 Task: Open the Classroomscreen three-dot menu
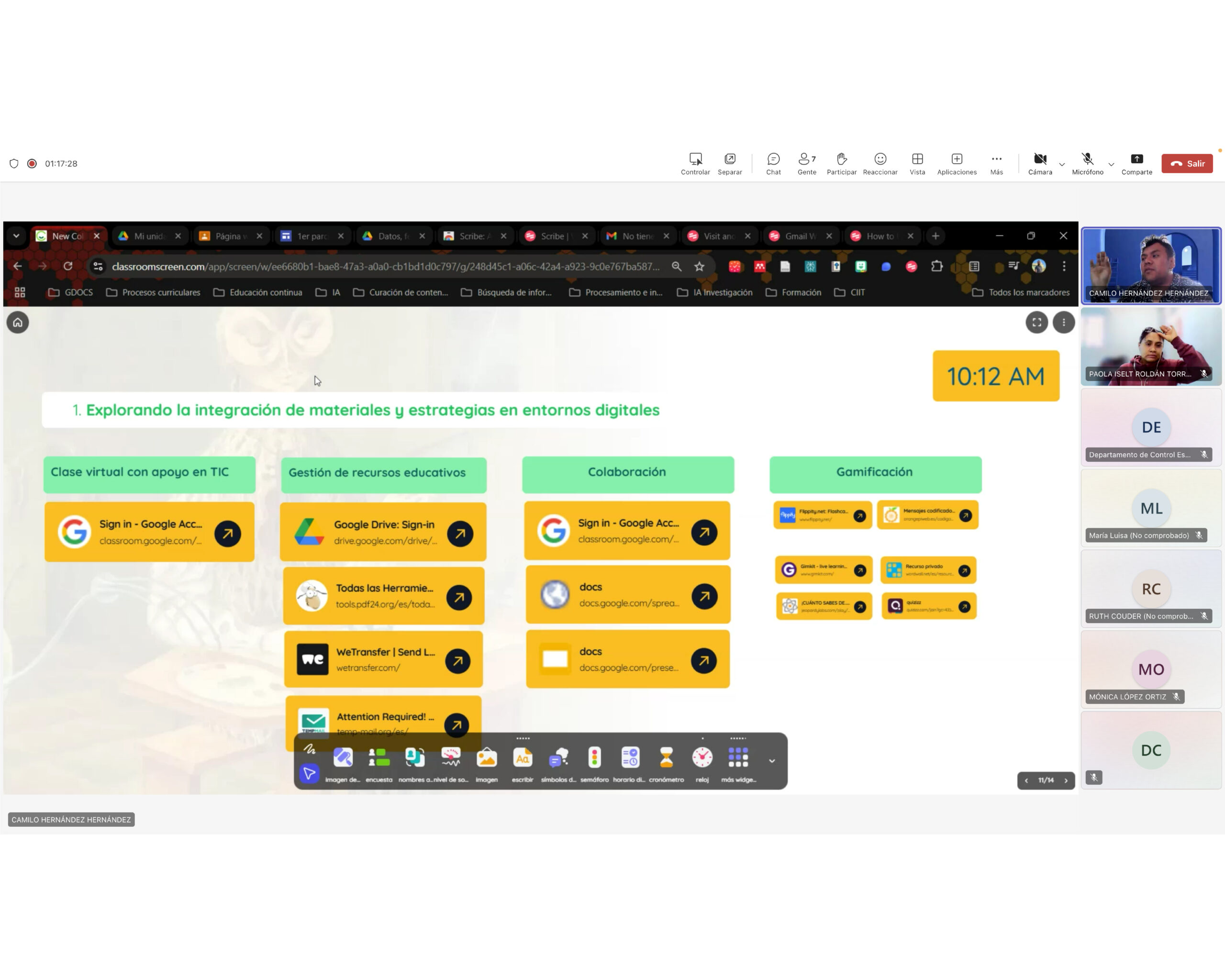tap(1064, 323)
